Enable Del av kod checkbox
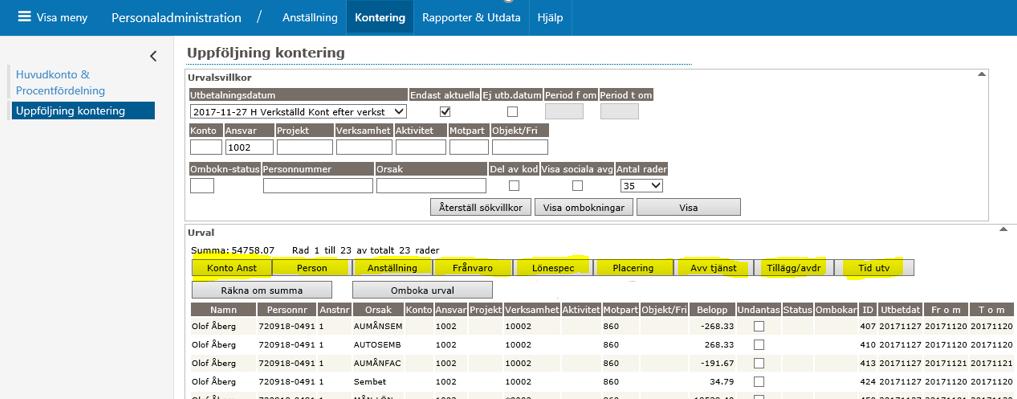 click(514, 186)
